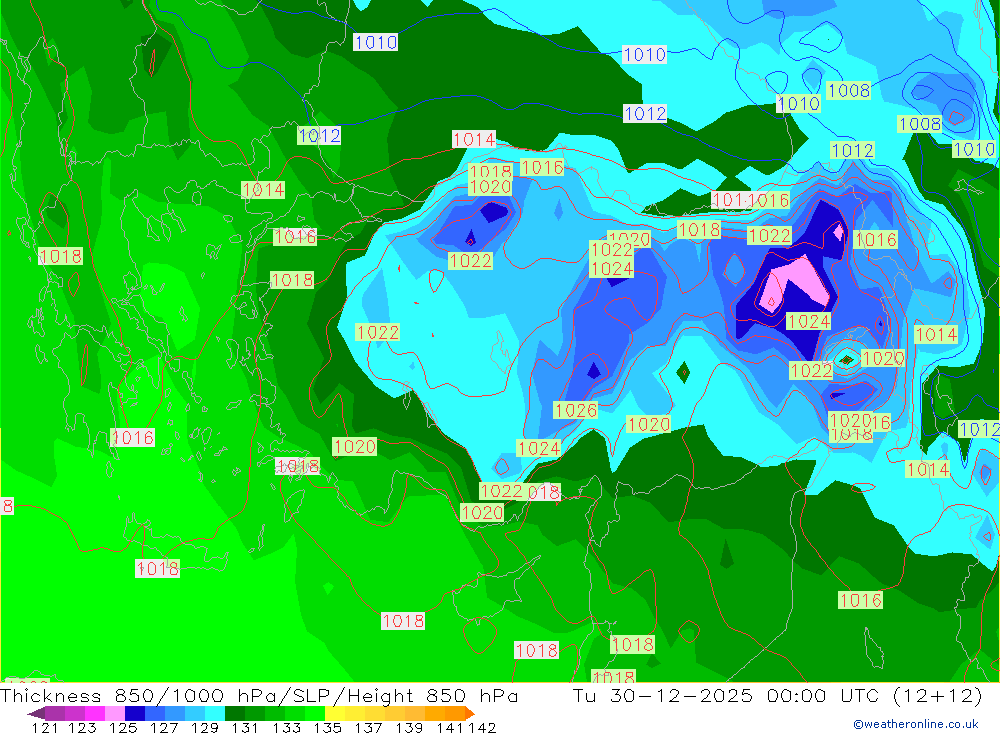
Task: Click the weatheronline.co.uk copyright link
Action: (x=916, y=724)
